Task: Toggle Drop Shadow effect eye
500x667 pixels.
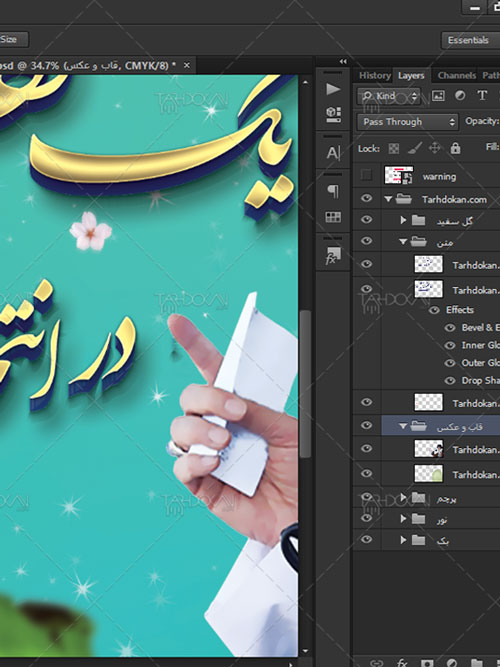Action: pos(450,381)
